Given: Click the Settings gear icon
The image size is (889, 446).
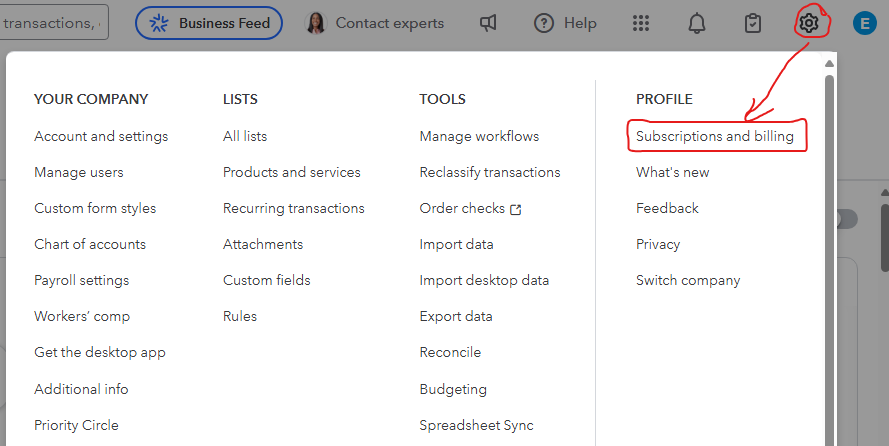Looking at the screenshot, I should [808, 23].
